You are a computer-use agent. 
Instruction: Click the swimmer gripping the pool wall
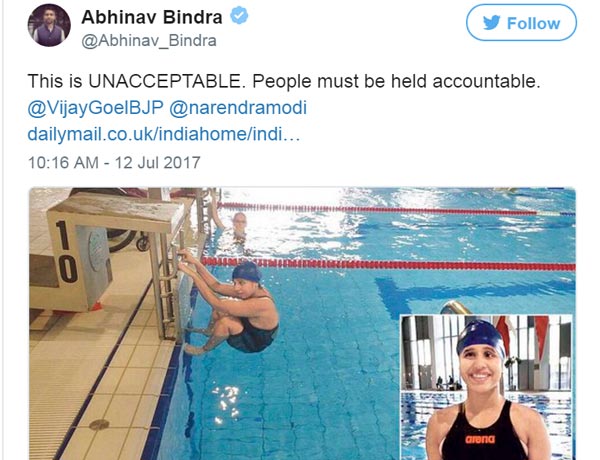click(x=232, y=304)
